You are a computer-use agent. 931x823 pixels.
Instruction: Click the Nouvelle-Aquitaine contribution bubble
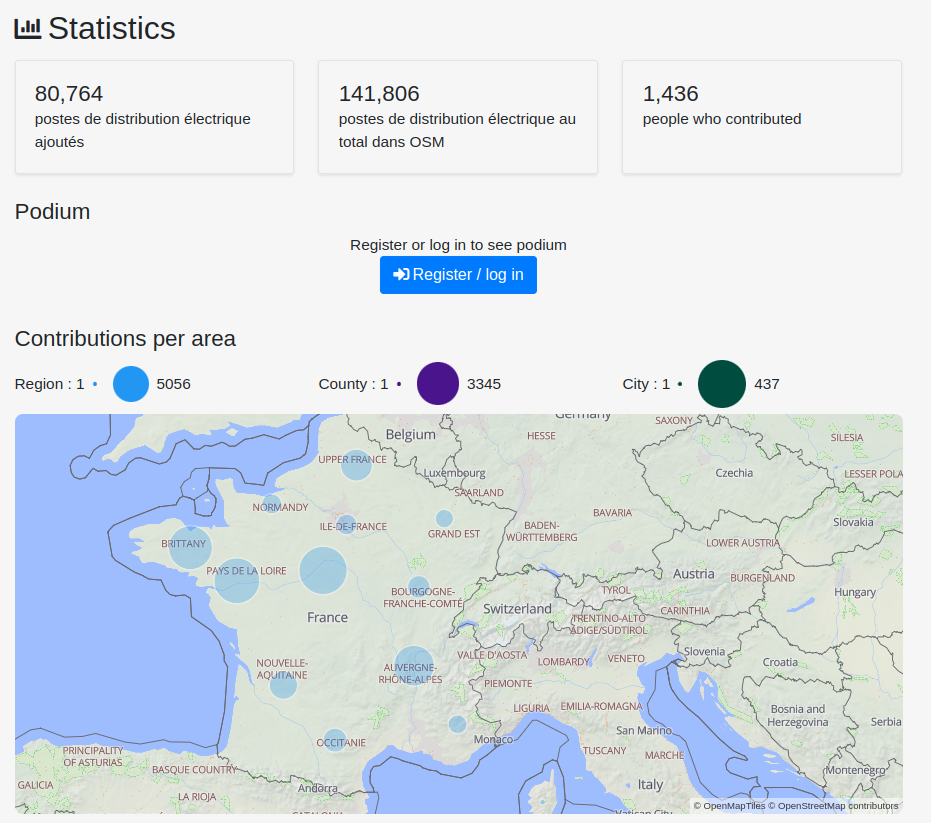coord(283,685)
